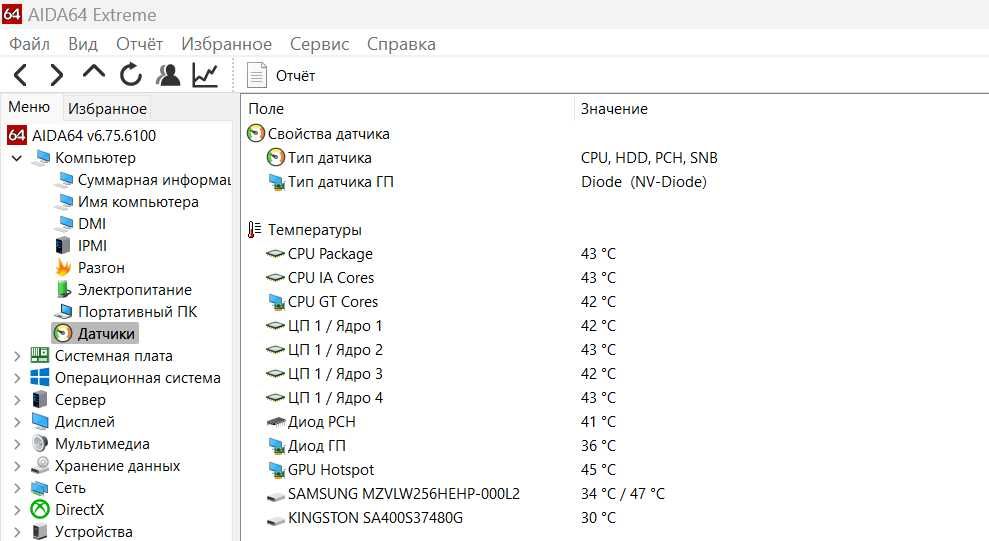Click the Электропитание battery icon
The width and height of the screenshot is (989, 541).
[63, 289]
